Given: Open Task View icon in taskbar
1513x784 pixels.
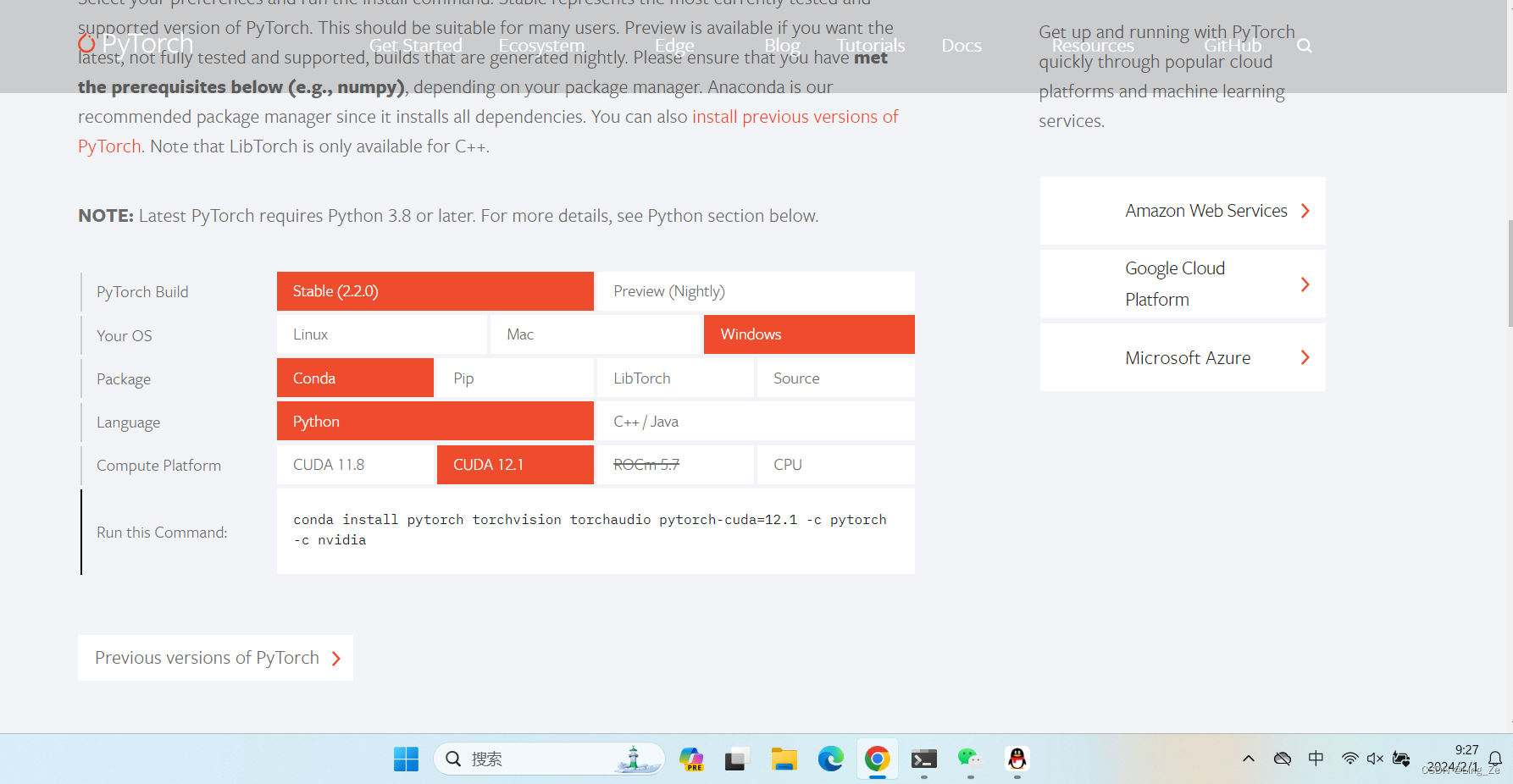Looking at the screenshot, I should click(736, 759).
